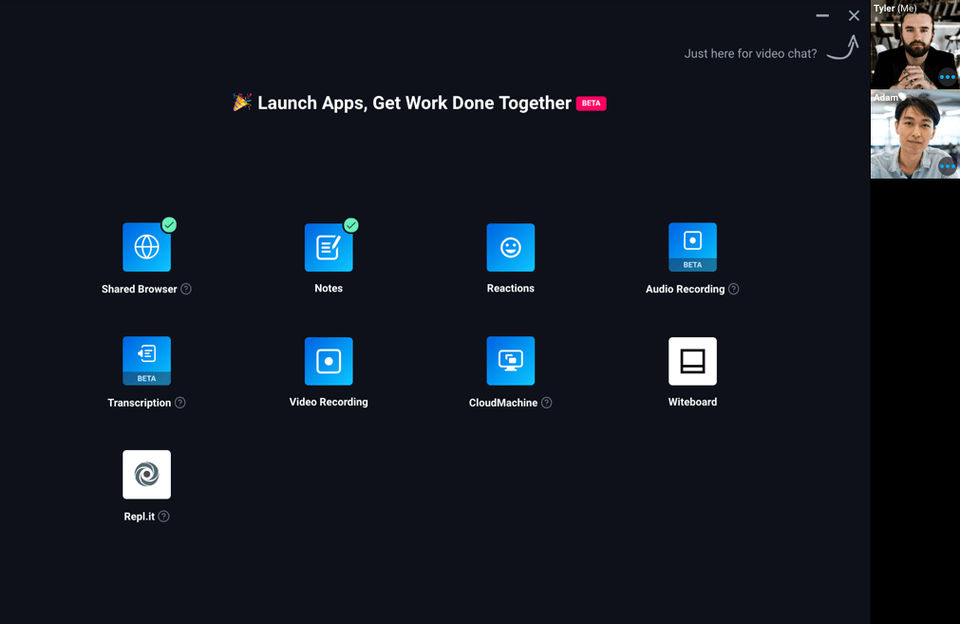This screenshot has height=624, width=960.
Task: Minimize the app launcher panel
Action: (822, 16)
